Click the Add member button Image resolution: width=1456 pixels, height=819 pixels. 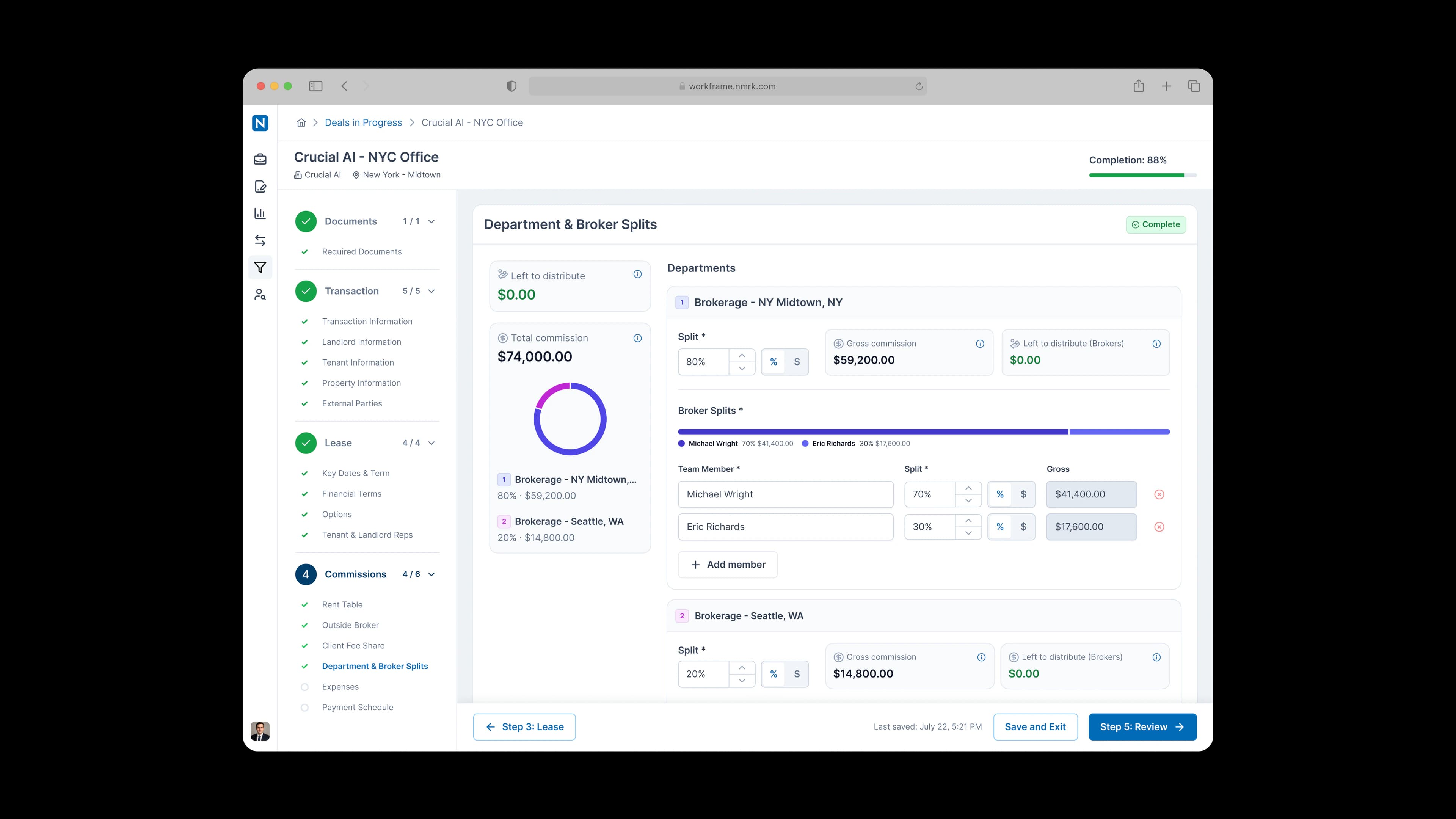pos(728,565)
